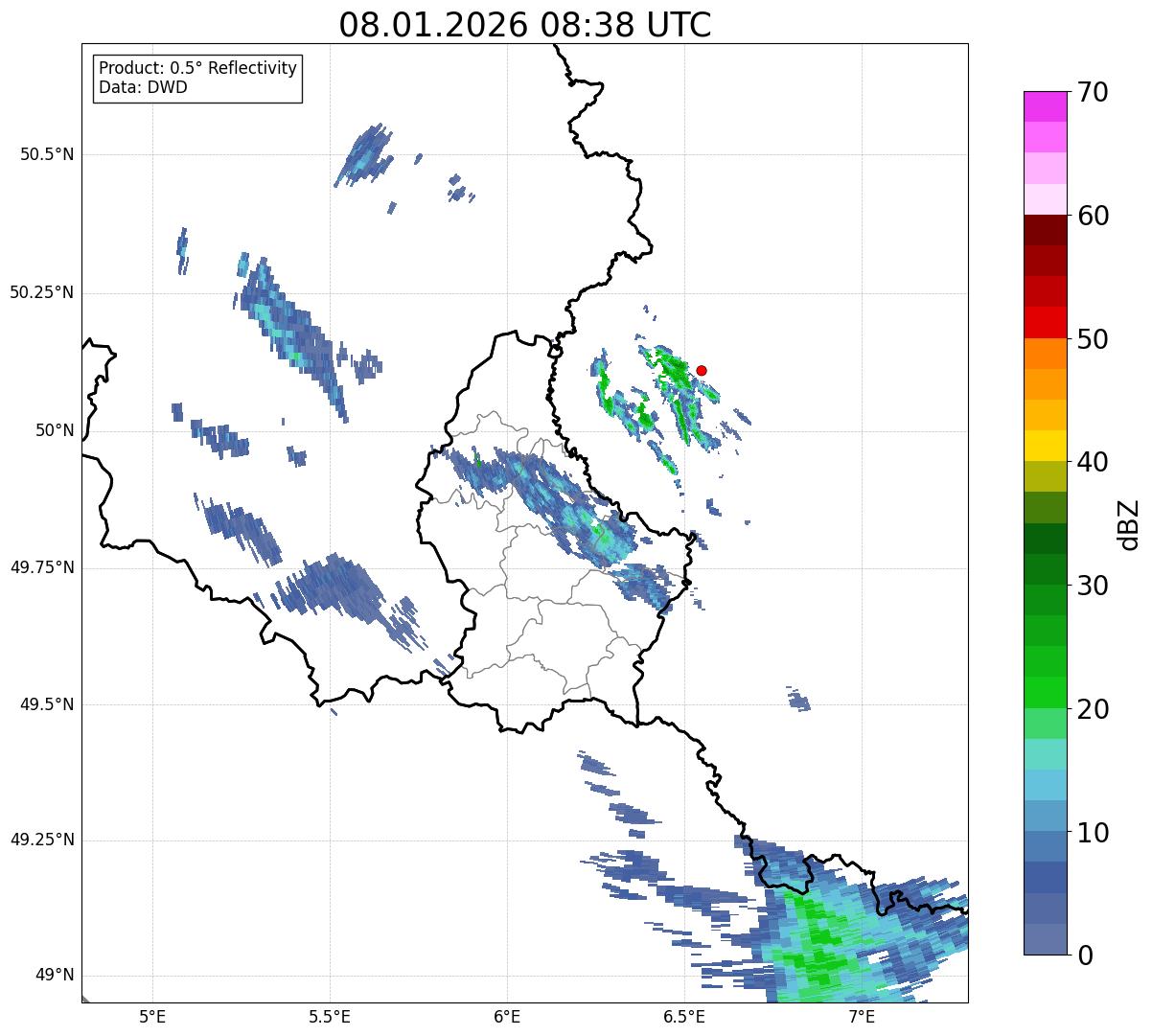Click the latitude label 49.75°N
Viewport: 1152px width, 1036px height.
(42, 567)
